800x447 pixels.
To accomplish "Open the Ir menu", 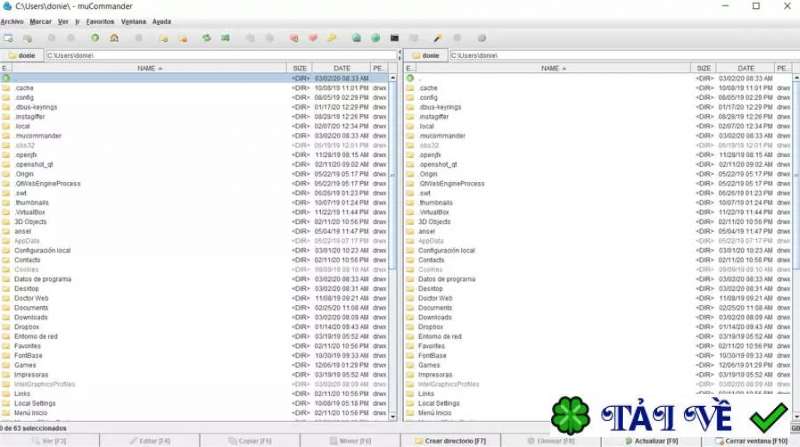I will [77, 21].
